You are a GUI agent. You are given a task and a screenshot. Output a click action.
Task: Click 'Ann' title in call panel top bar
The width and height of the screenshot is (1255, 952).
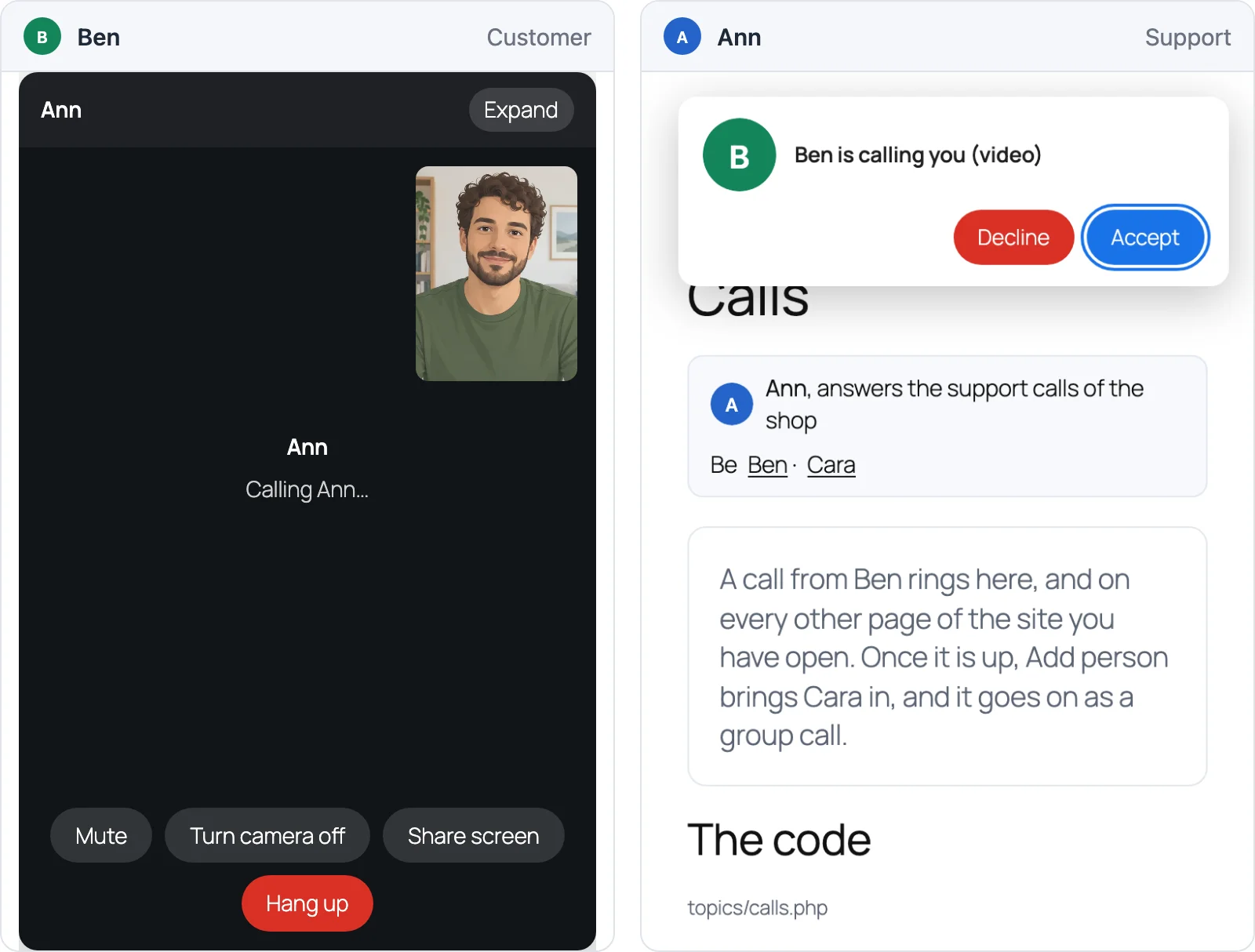61,110
